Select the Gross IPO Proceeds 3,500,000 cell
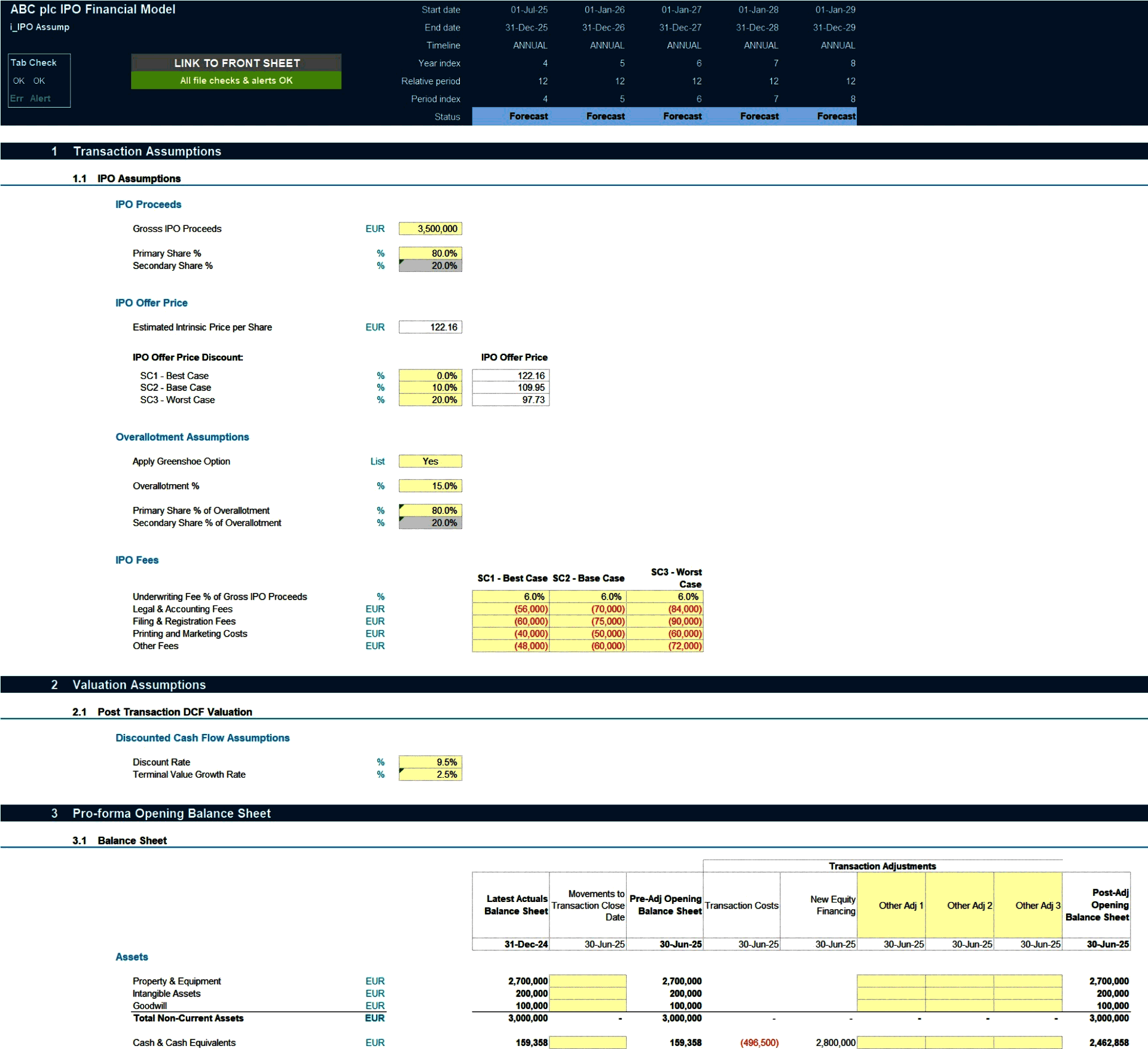 tap(430, 228)
